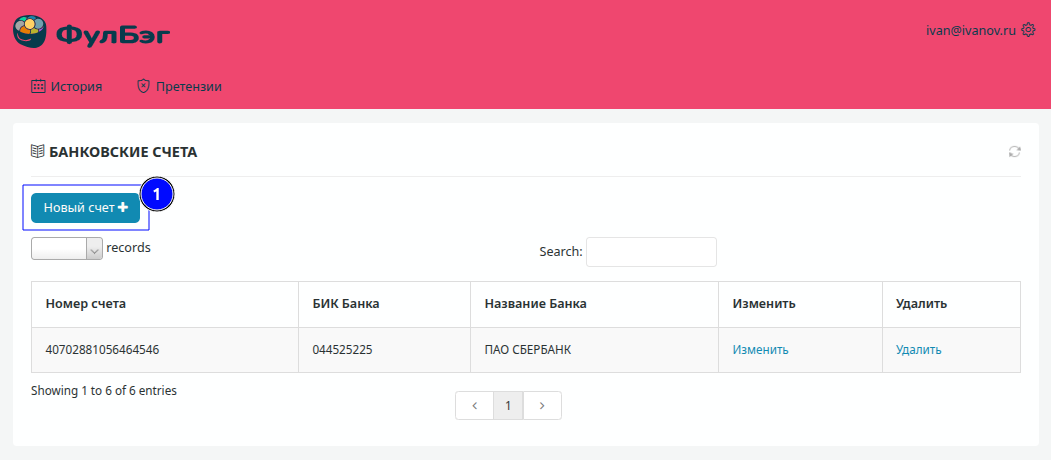This screenshot has width=1051, height=460.
Task: Open the ivan@ivanov.ru account menu
Action: point(970,31)
